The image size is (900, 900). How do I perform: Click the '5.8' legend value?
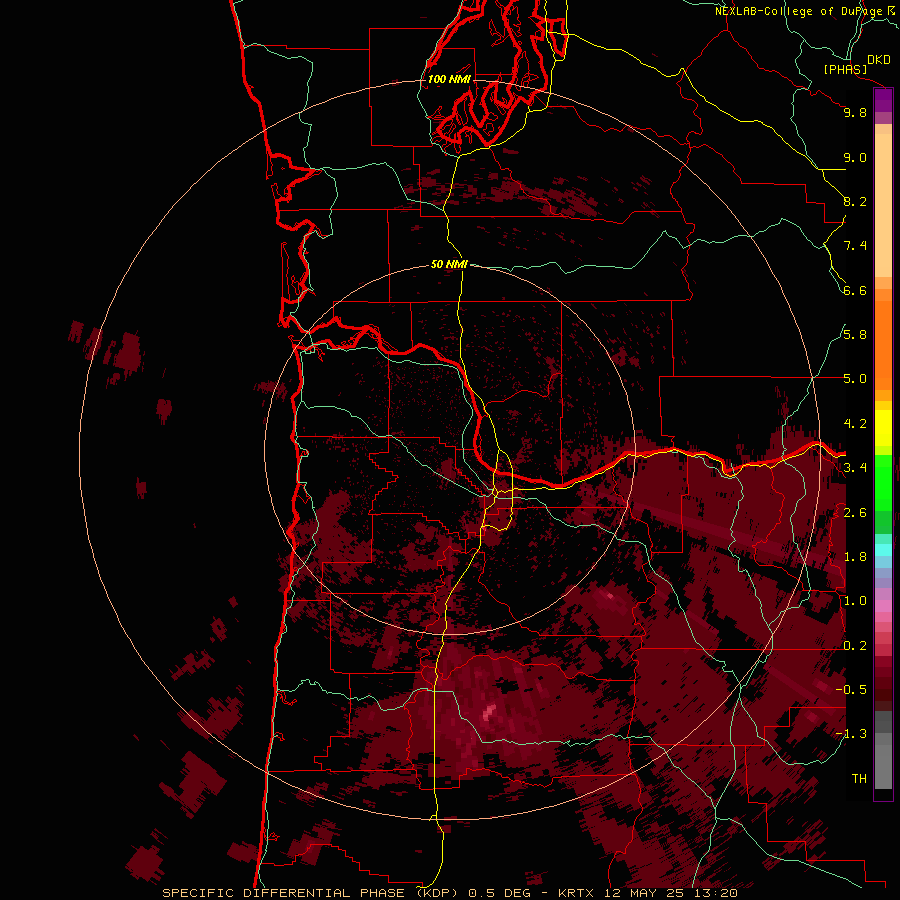855,335
